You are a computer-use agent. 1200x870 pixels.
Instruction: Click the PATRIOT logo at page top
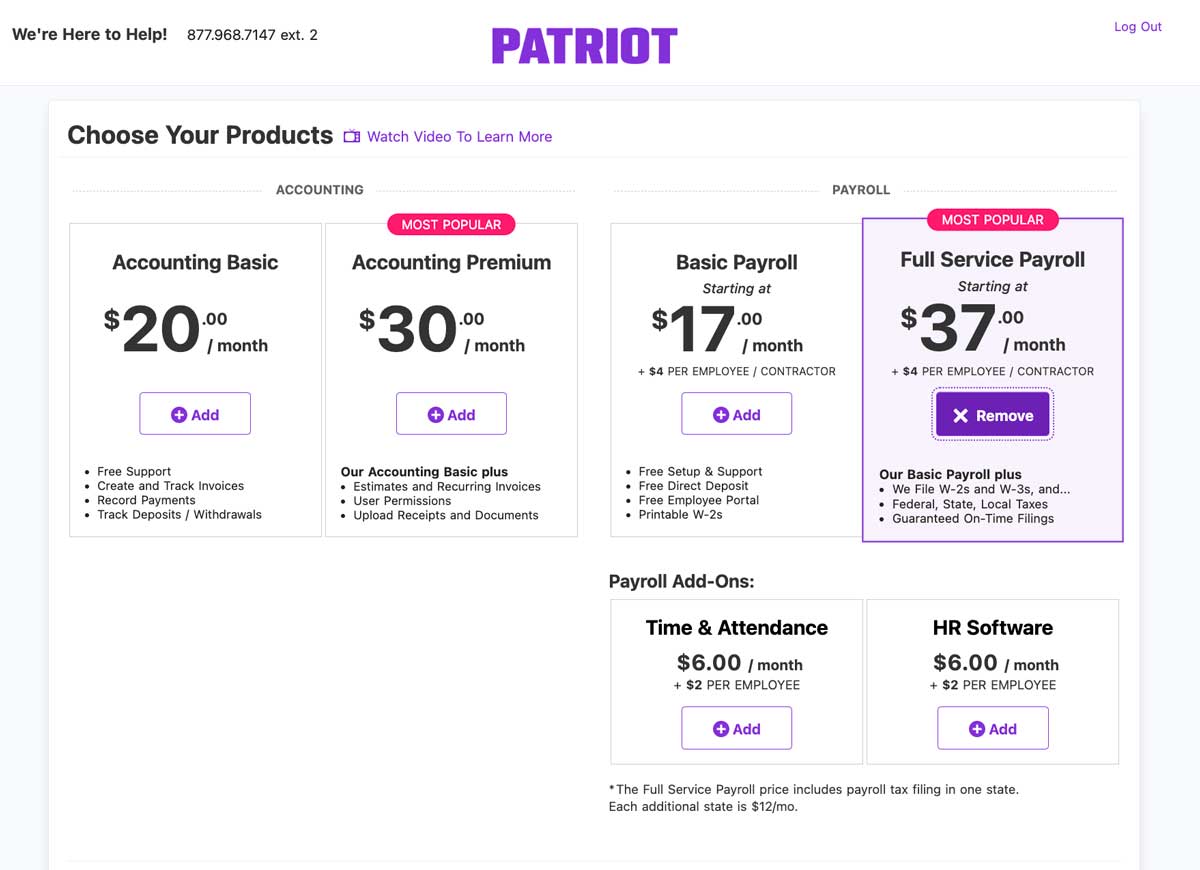(x=584, y=44)
